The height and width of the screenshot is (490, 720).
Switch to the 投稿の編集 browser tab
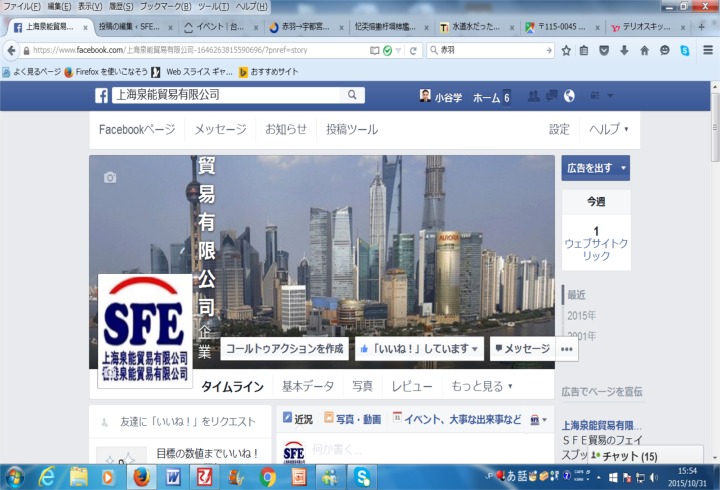[130, 27]
